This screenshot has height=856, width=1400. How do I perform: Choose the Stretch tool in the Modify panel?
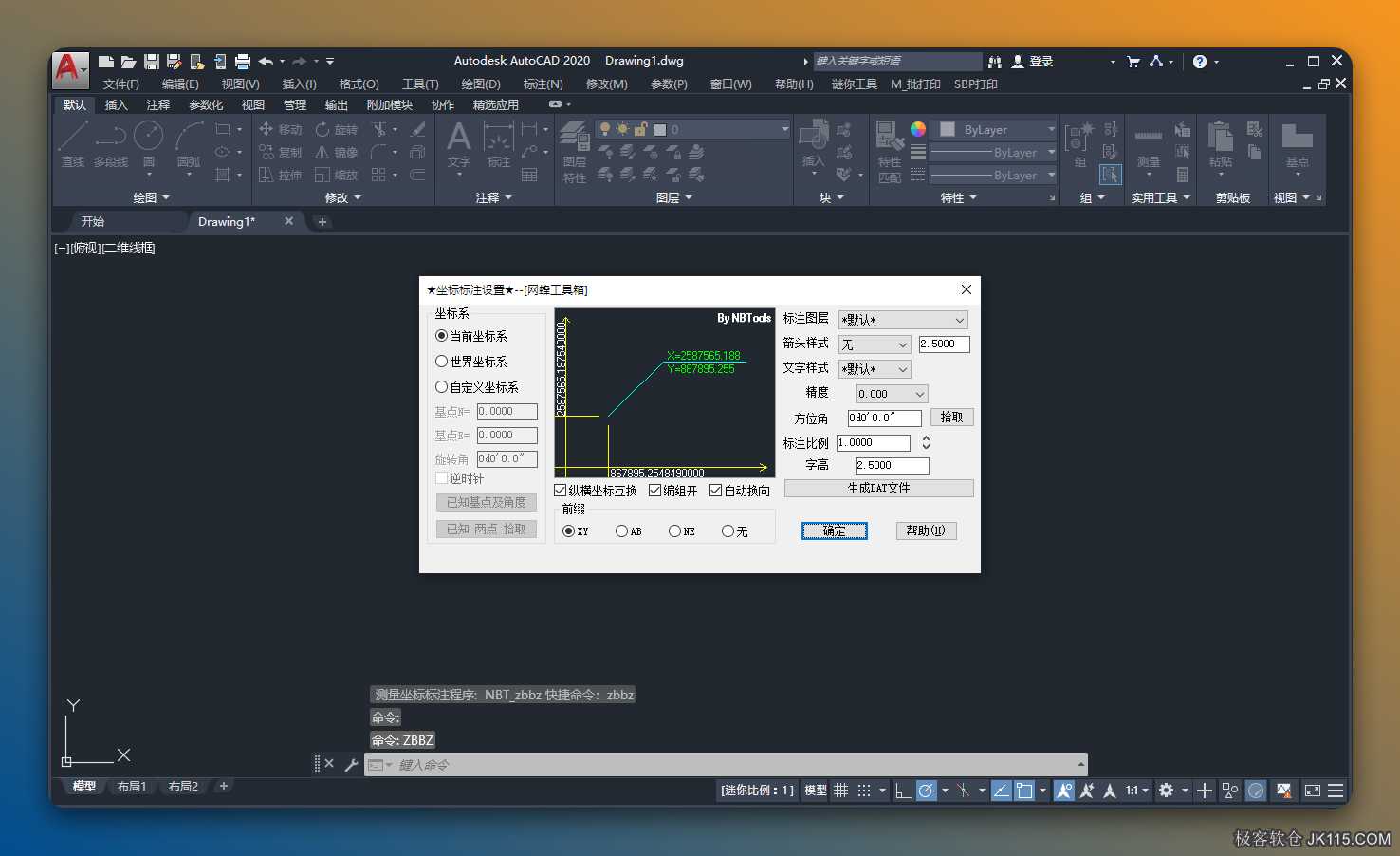point(281,175)
